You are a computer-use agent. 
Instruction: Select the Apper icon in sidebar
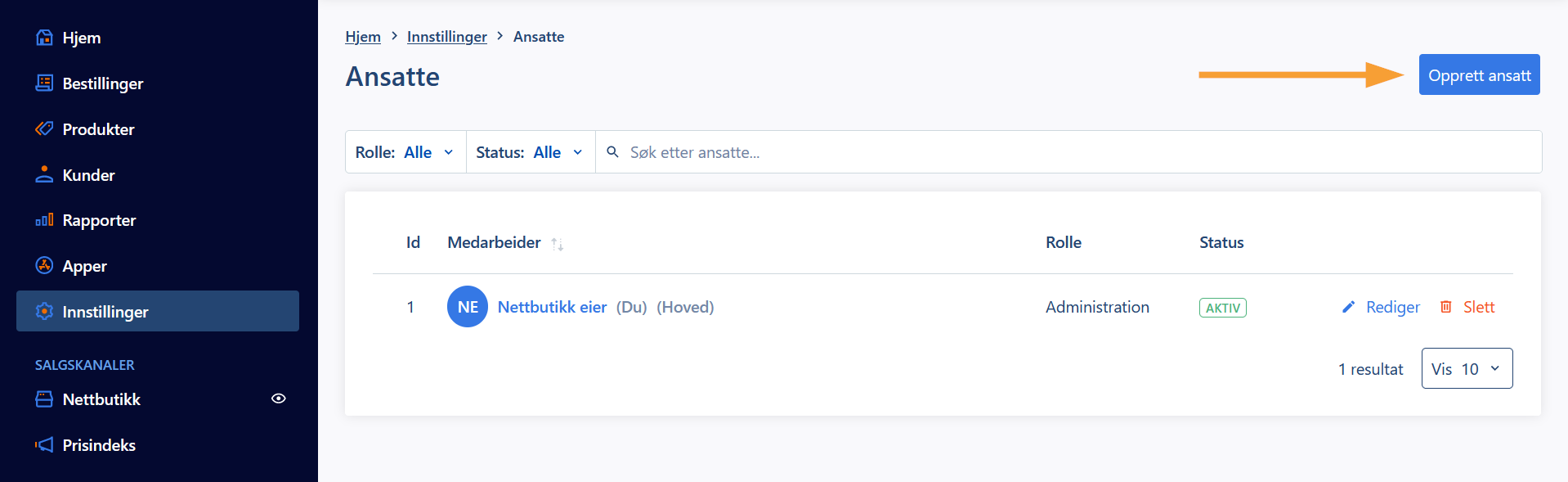click(x=44, y=266)
